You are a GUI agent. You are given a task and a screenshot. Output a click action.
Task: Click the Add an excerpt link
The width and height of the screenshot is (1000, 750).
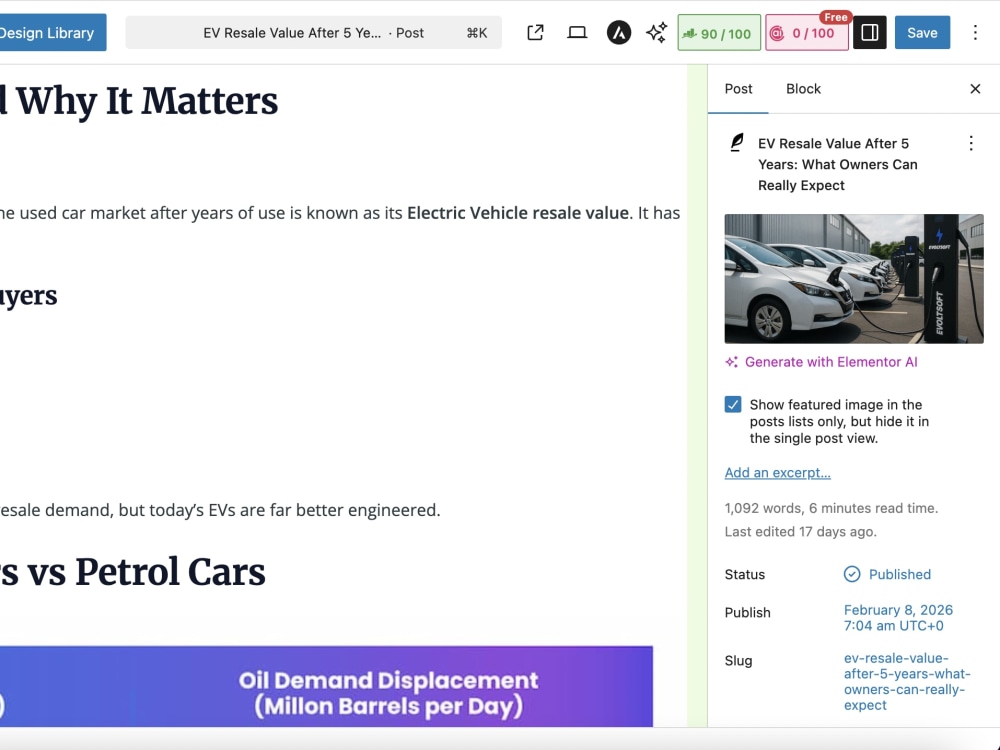click(x=777, y=473)
